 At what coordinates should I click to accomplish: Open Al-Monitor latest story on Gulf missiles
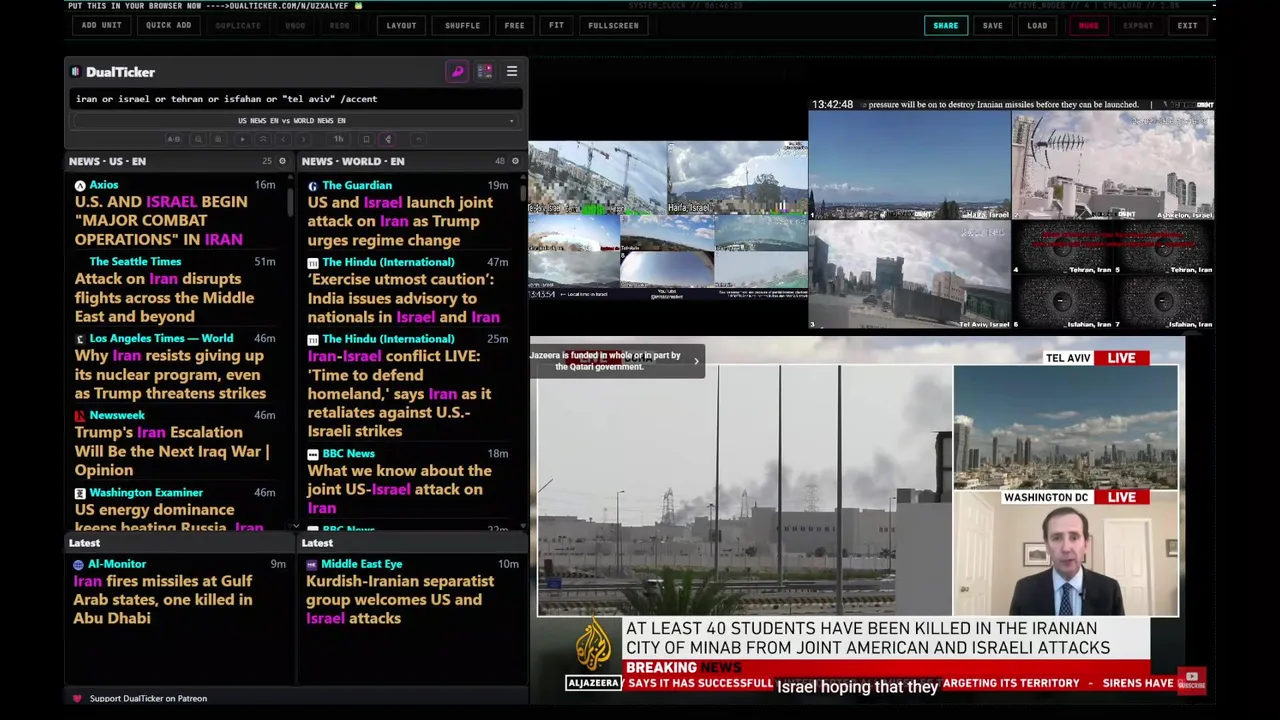[162, 600]
